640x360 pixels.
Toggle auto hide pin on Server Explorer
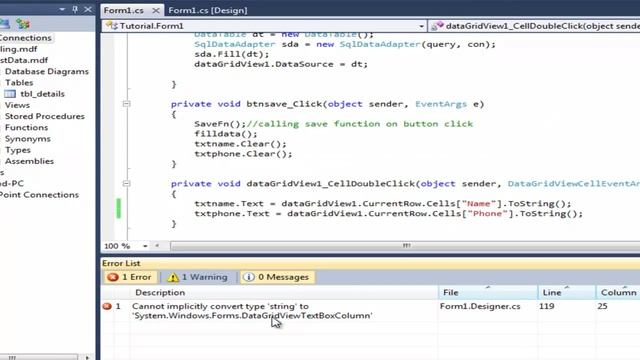click(x=75, y=9)
